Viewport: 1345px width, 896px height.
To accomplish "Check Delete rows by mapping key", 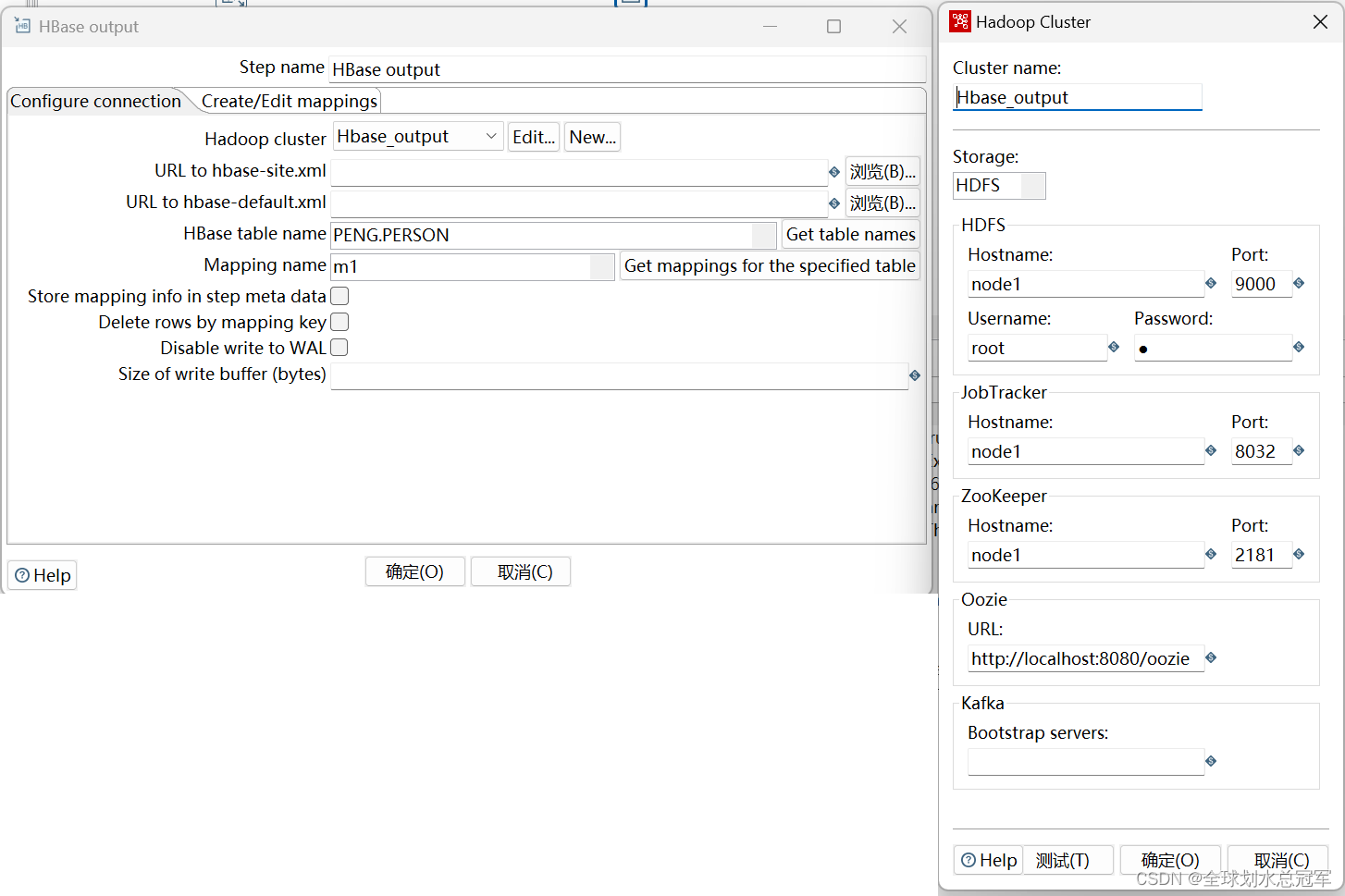I will click(x=339, y=322).
